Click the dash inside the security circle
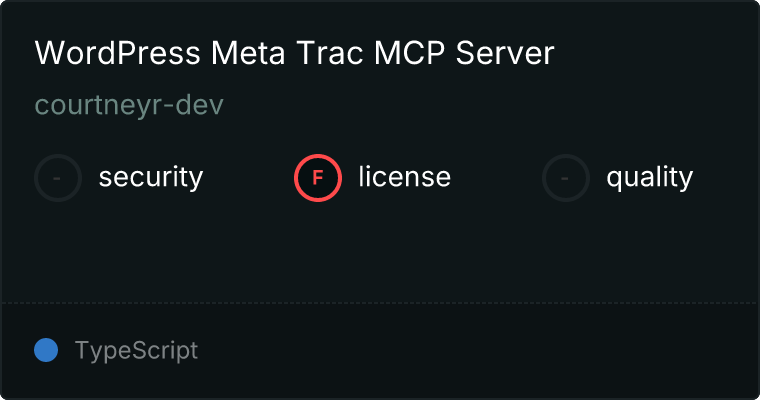Viewport: 760px width, 400px height. [57, 178]
